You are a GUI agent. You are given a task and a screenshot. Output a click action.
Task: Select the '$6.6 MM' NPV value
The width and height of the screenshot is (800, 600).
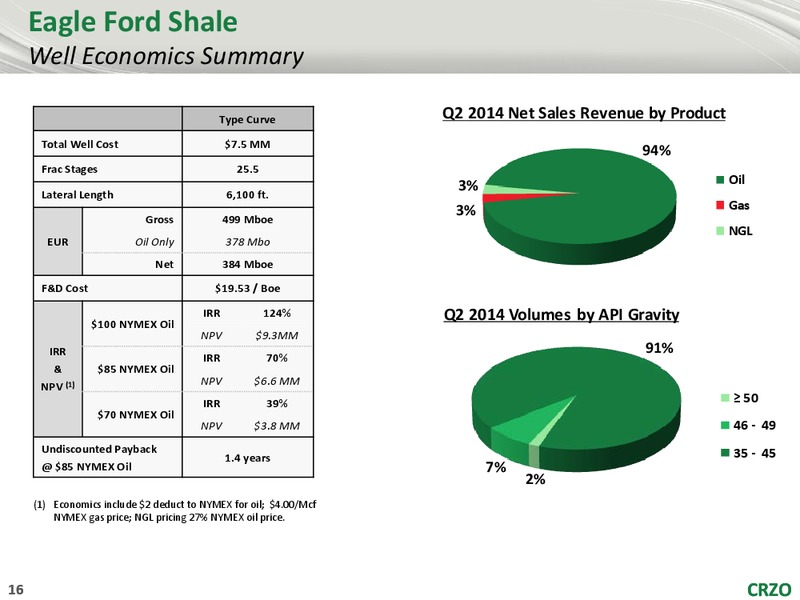point(277,381)
